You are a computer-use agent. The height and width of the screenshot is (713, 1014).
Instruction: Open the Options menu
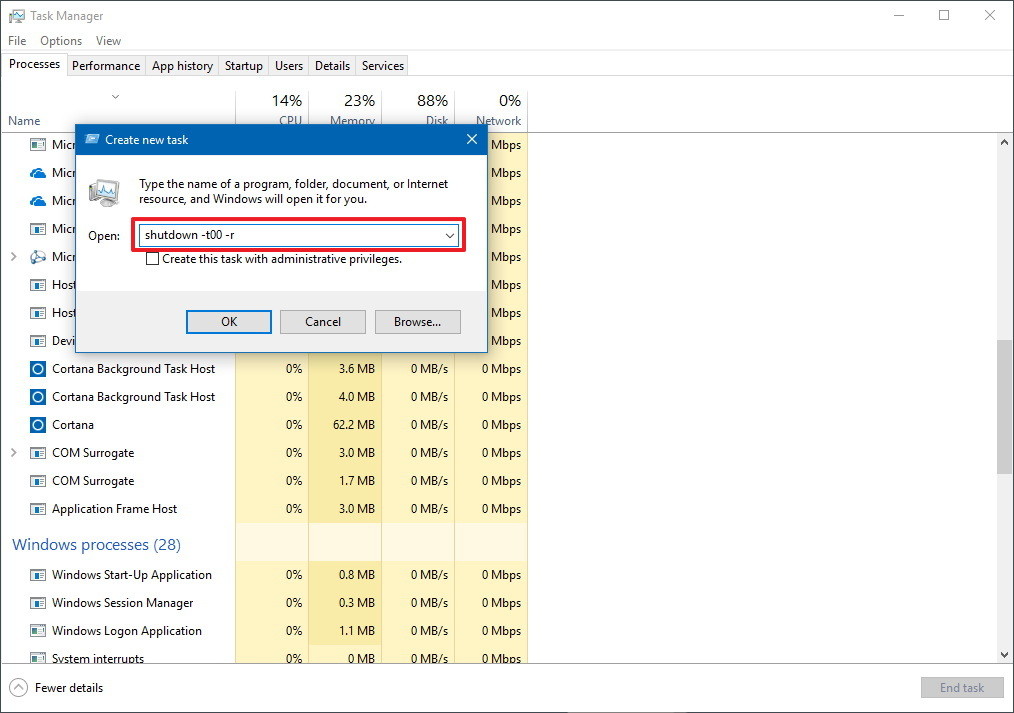click(60, 40)
